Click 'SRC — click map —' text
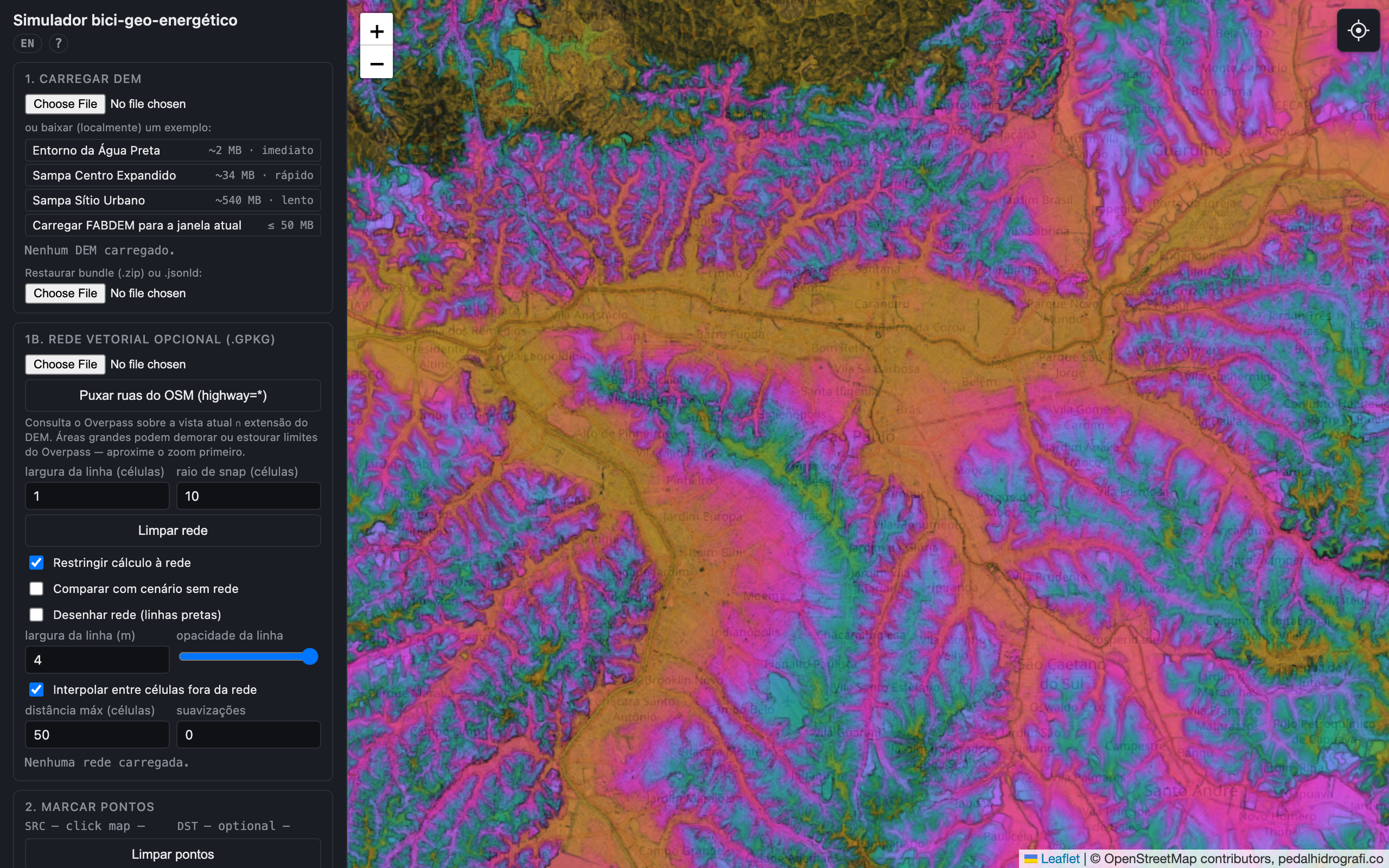1389x868 pixels. coord(85,826)
